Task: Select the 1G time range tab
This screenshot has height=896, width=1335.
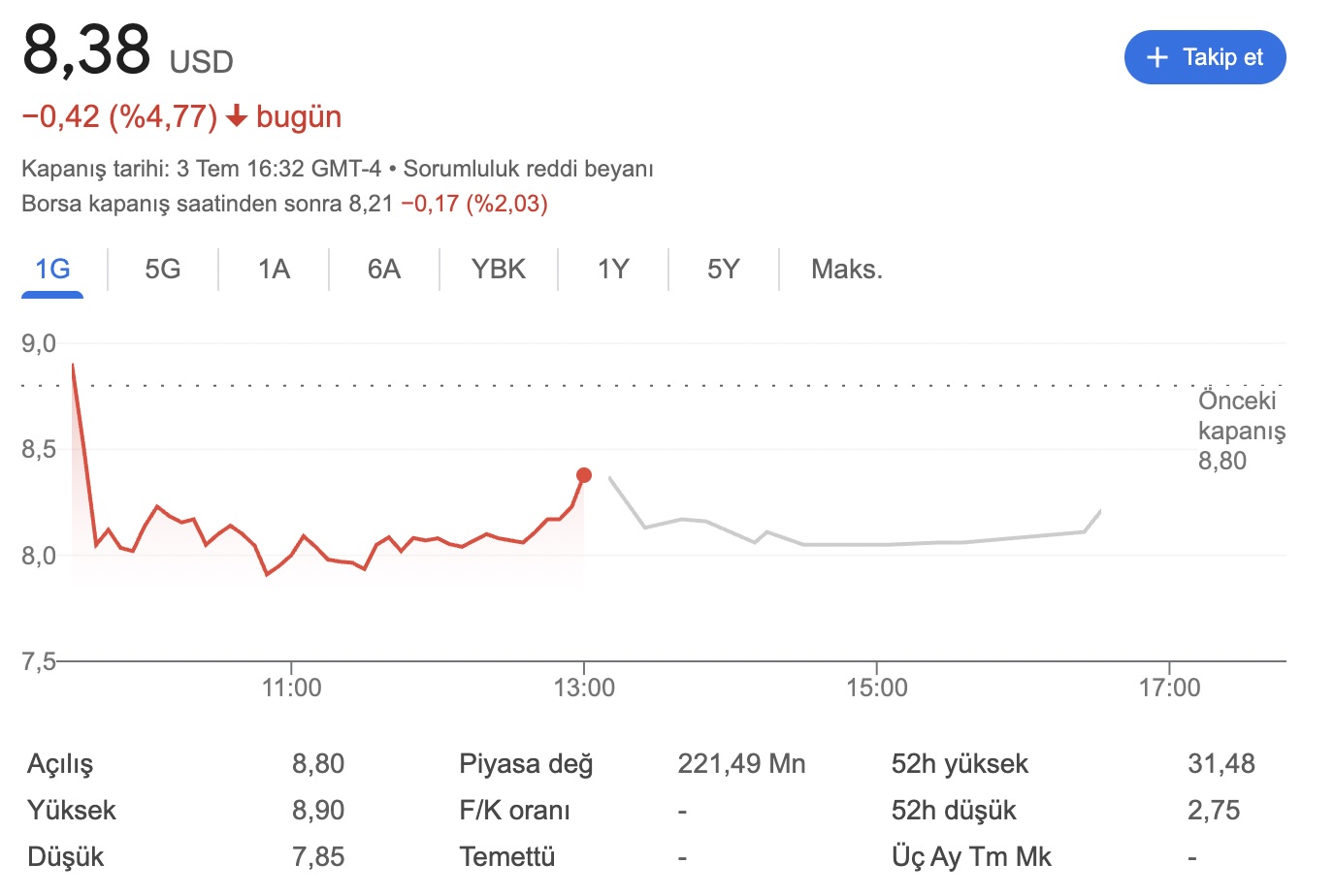Action: point(52,269)
